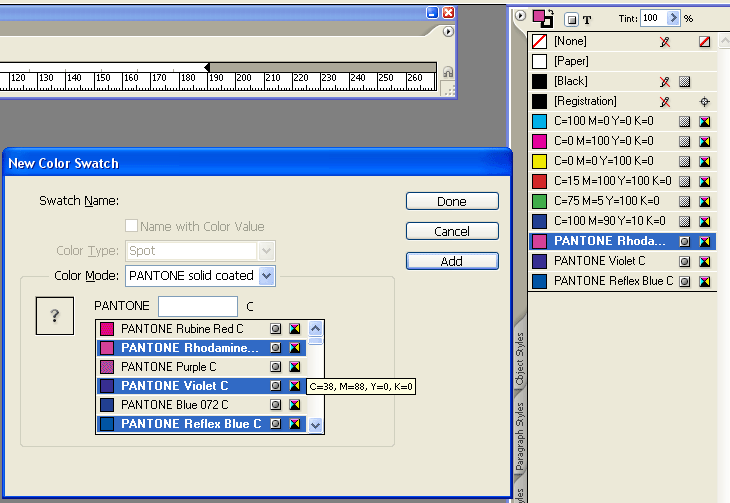Click the non-editable pencil icon on [Registration] row
This screenshot has width=730, height=503.
click(x=665, y=102)
